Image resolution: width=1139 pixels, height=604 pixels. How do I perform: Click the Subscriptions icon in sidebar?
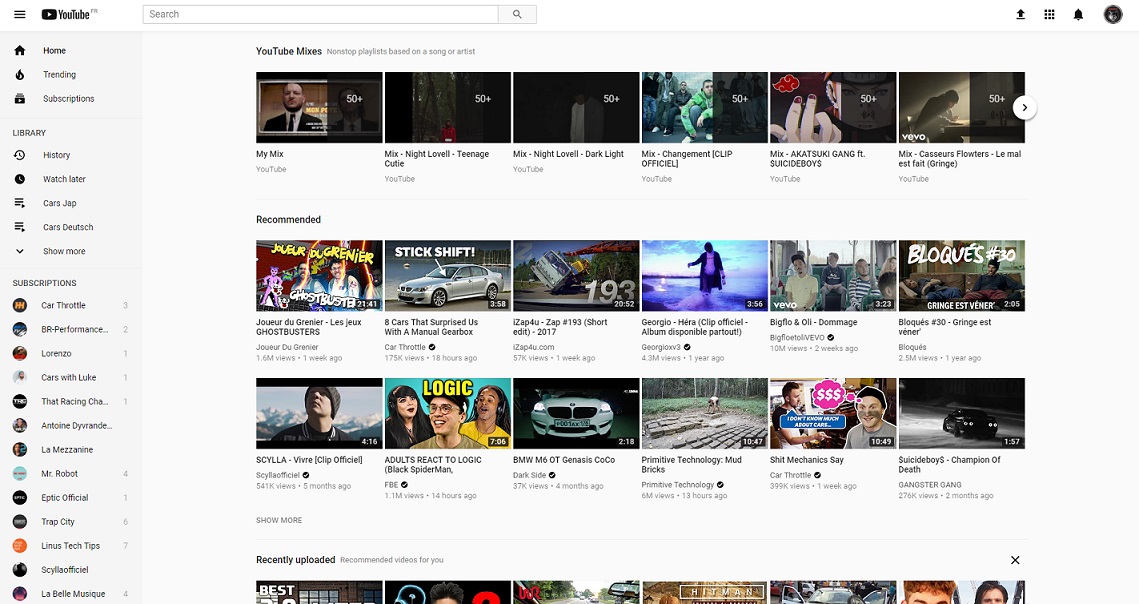pyautogui.click(x=20, y=98)
